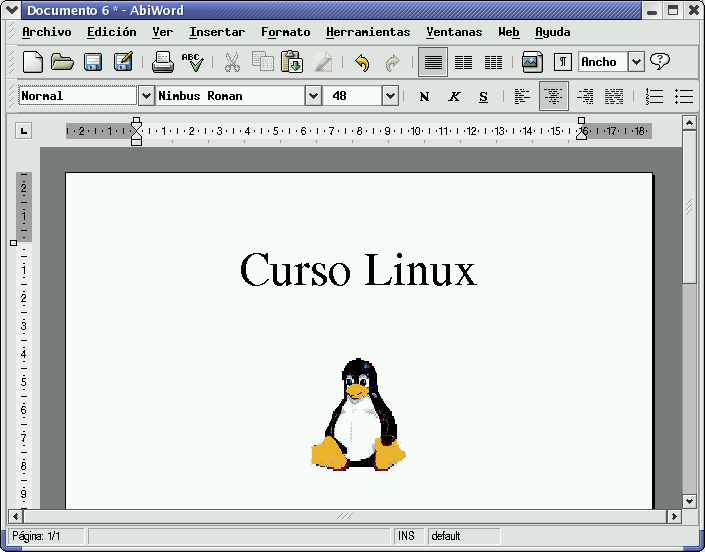The image size is (705, 552).
Task: Open the Ventanas menu
Action: coord(454,32)
